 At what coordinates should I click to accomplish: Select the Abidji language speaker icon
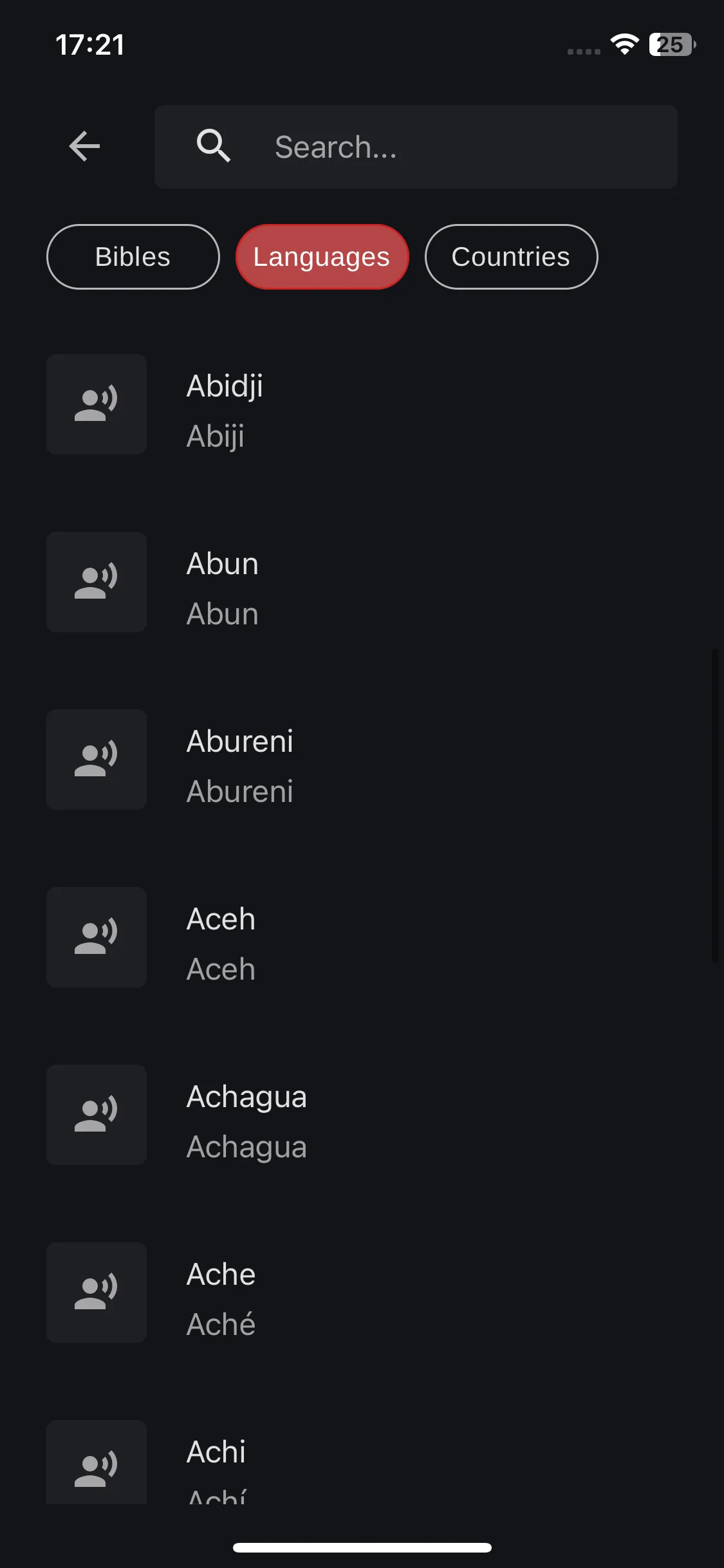pos(97,404)
